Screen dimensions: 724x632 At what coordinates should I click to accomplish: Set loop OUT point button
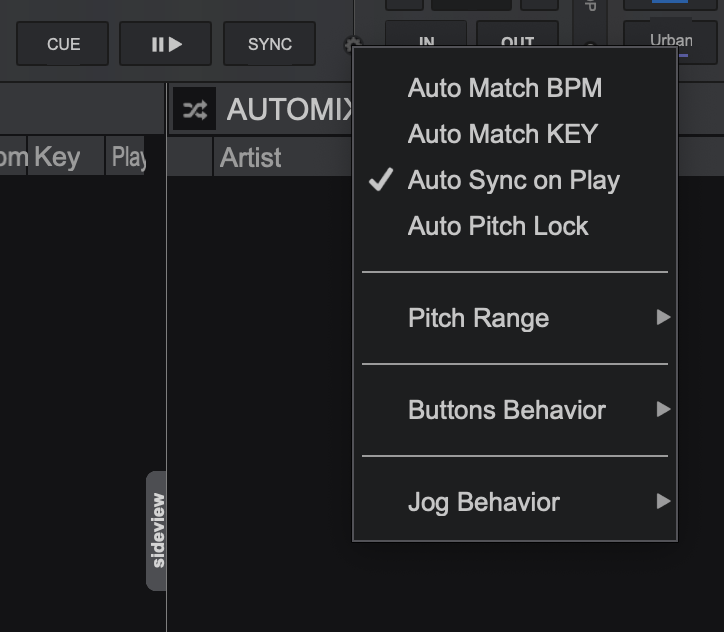pyautogui.click(x=517, y=35)
